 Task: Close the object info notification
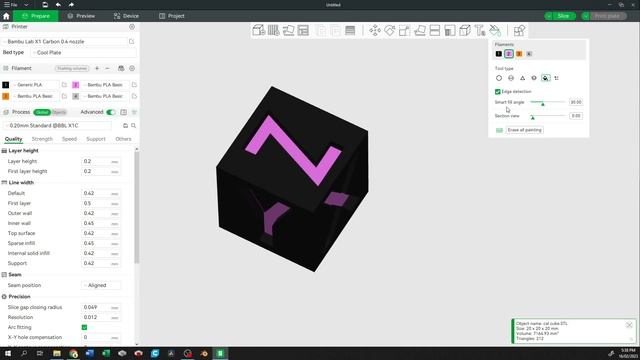click(x=629, y=325)
